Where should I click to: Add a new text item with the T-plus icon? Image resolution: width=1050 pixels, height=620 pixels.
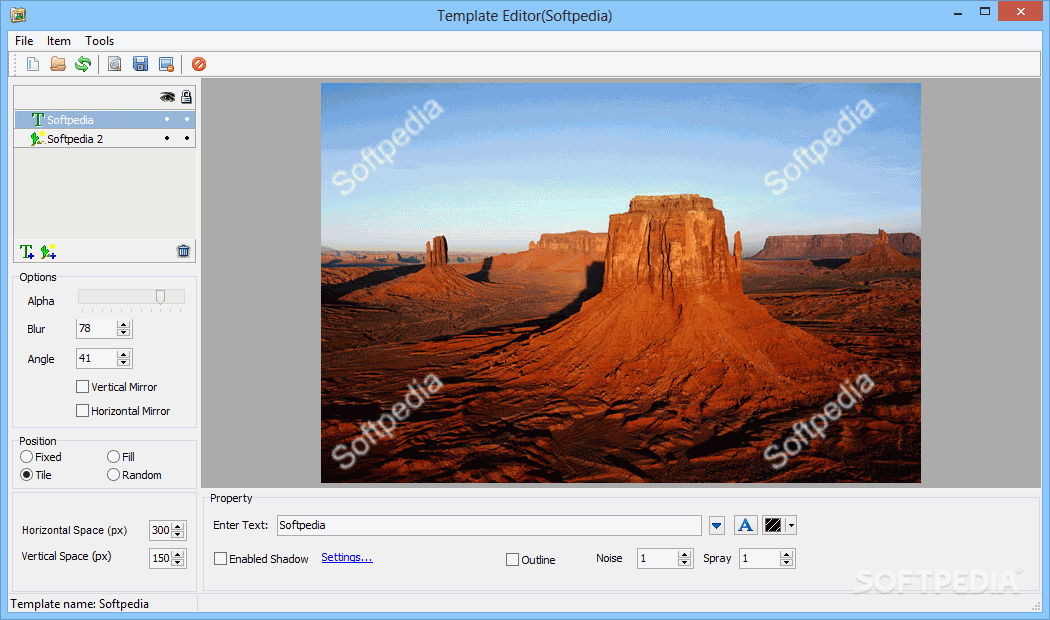pos(27,252)
